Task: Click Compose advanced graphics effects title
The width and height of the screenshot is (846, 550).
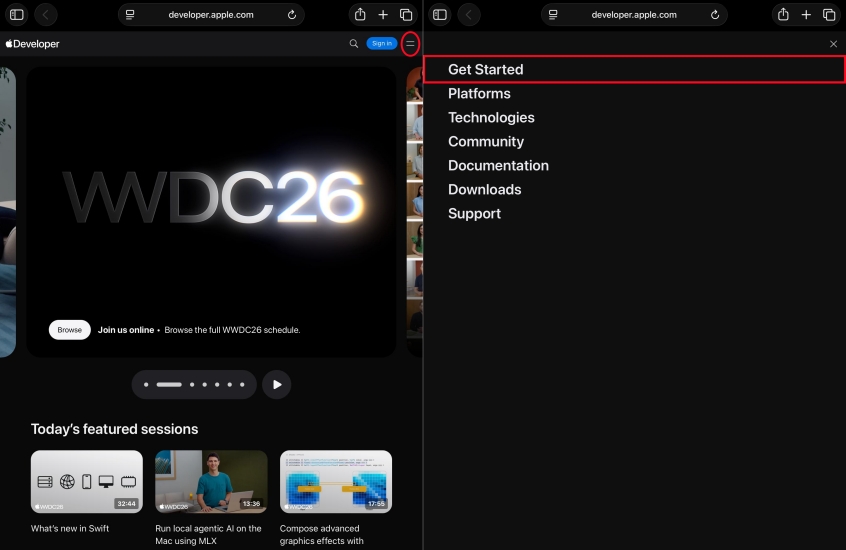Action: [322, 534]
